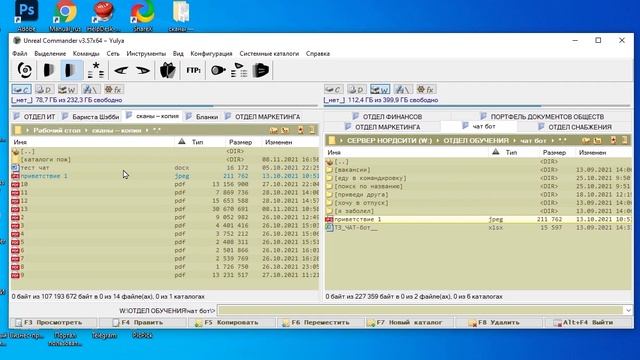Select drive D in left panel
The height and width of the screenshot is (360, 640).
click(x=44, y=89)
